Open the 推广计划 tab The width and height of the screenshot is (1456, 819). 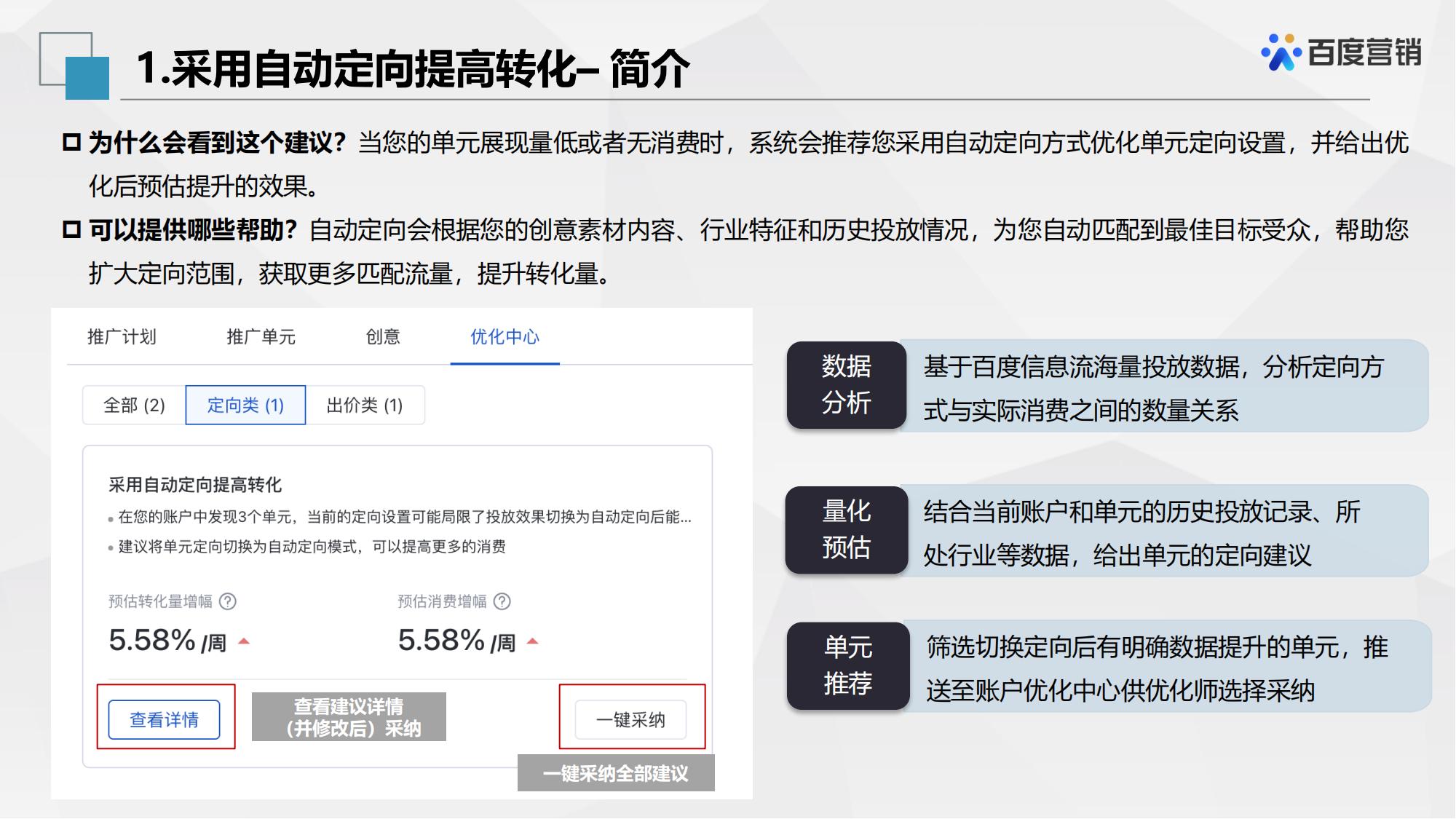pos(122,337)
